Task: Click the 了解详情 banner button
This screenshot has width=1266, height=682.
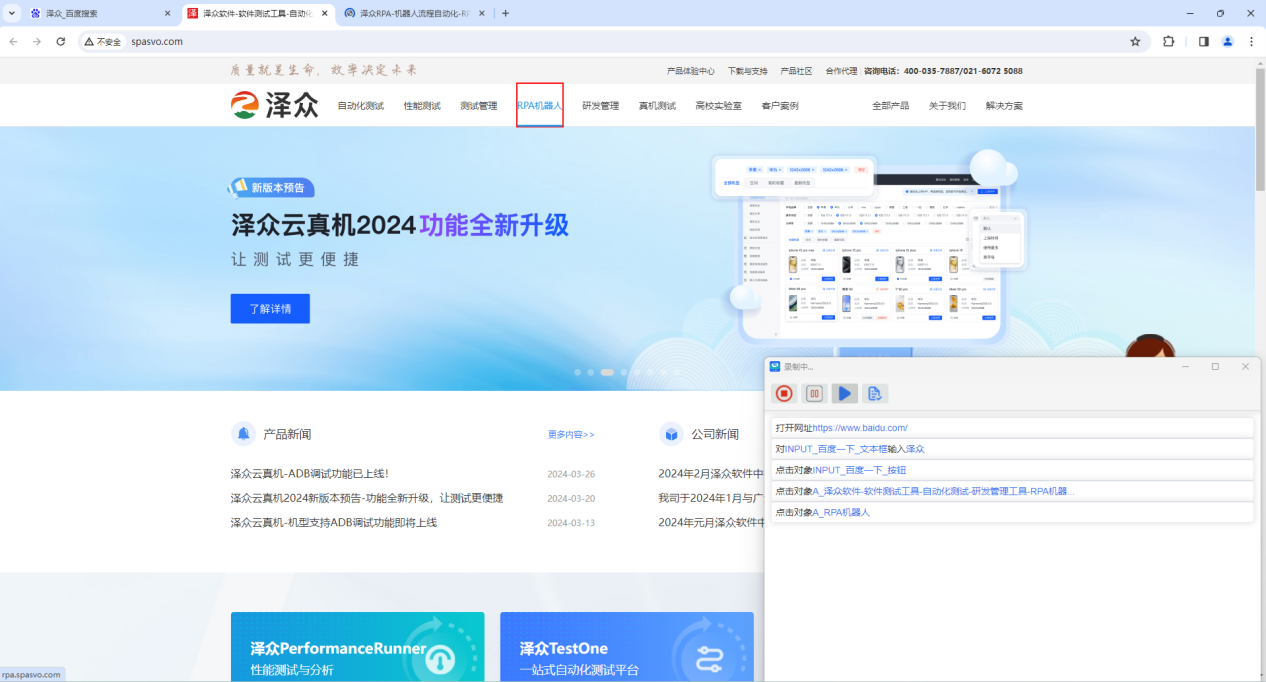Action: click(270, 309)
